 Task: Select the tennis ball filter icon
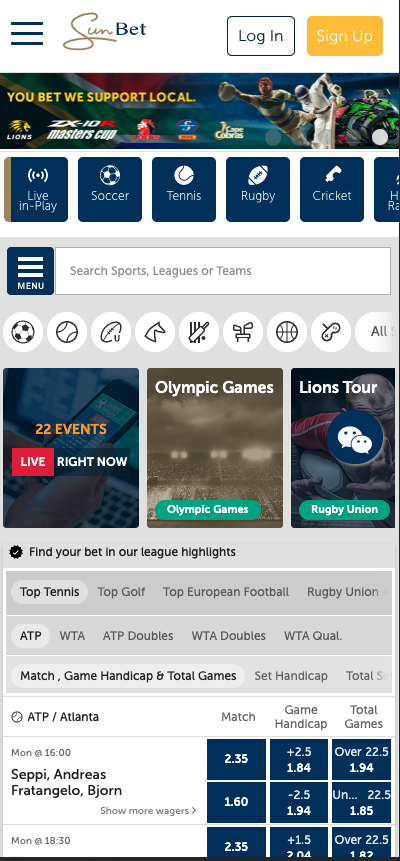click(x=67, y=332)
